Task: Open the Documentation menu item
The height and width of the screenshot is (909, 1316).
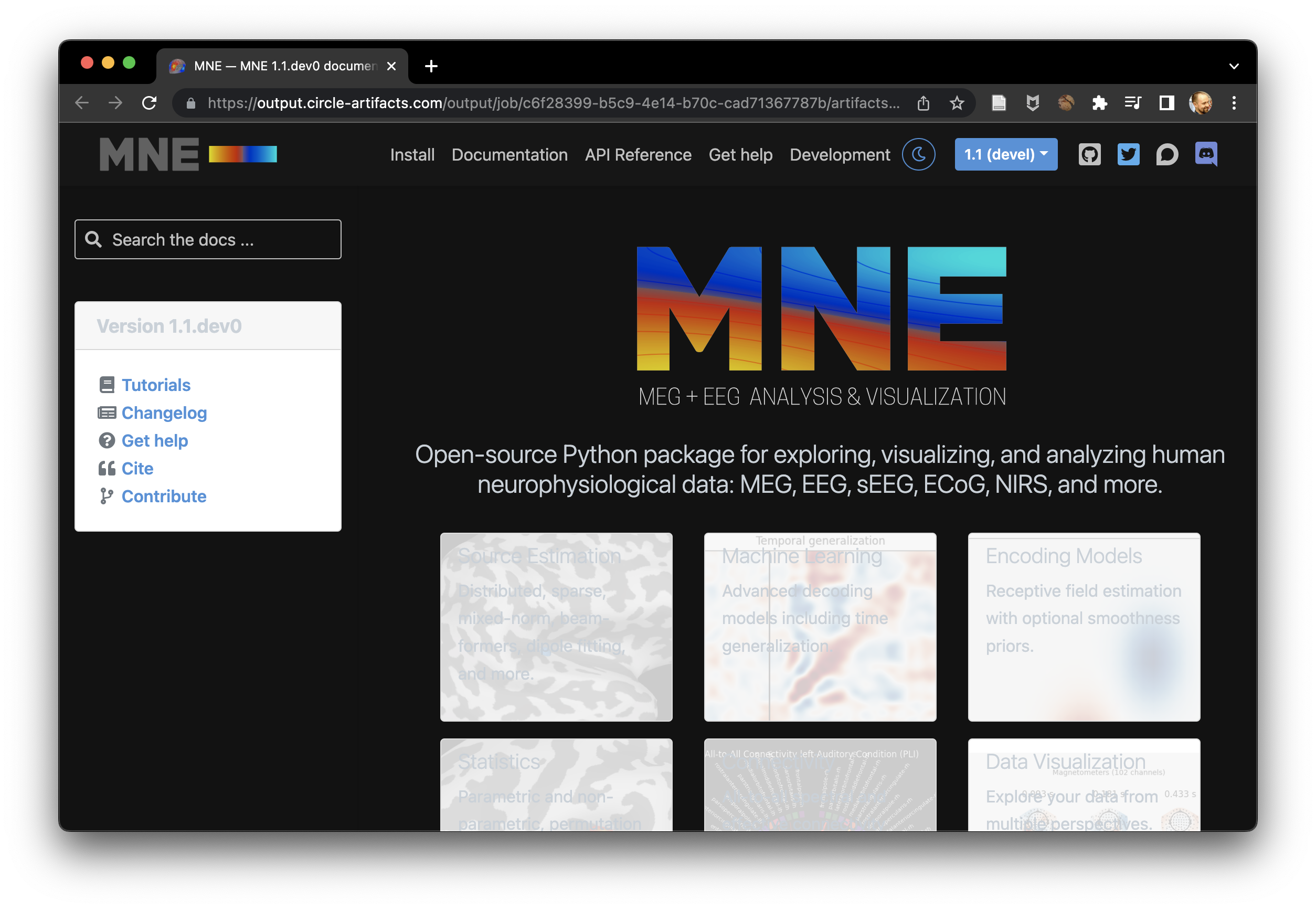Action: 510,155
